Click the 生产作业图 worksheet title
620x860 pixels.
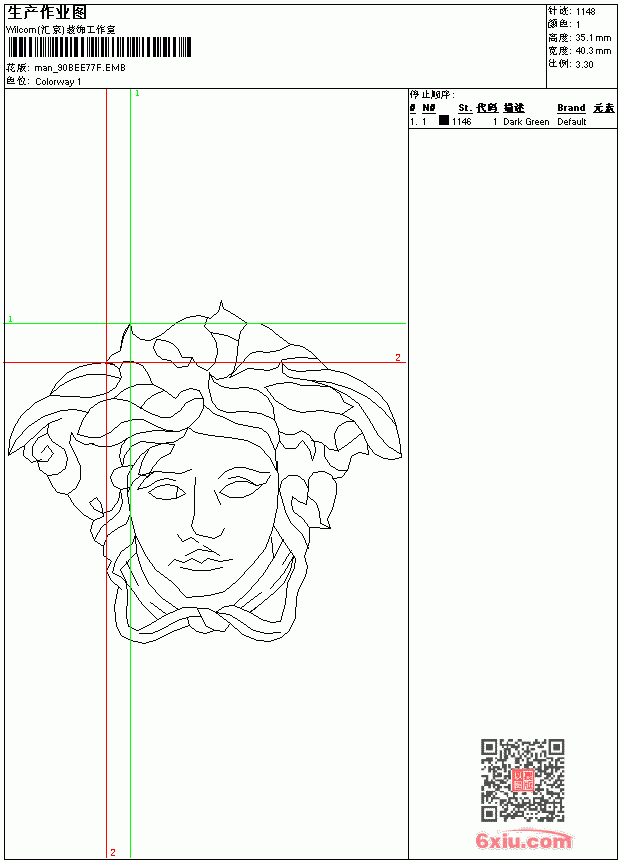[x=47, y=13]
